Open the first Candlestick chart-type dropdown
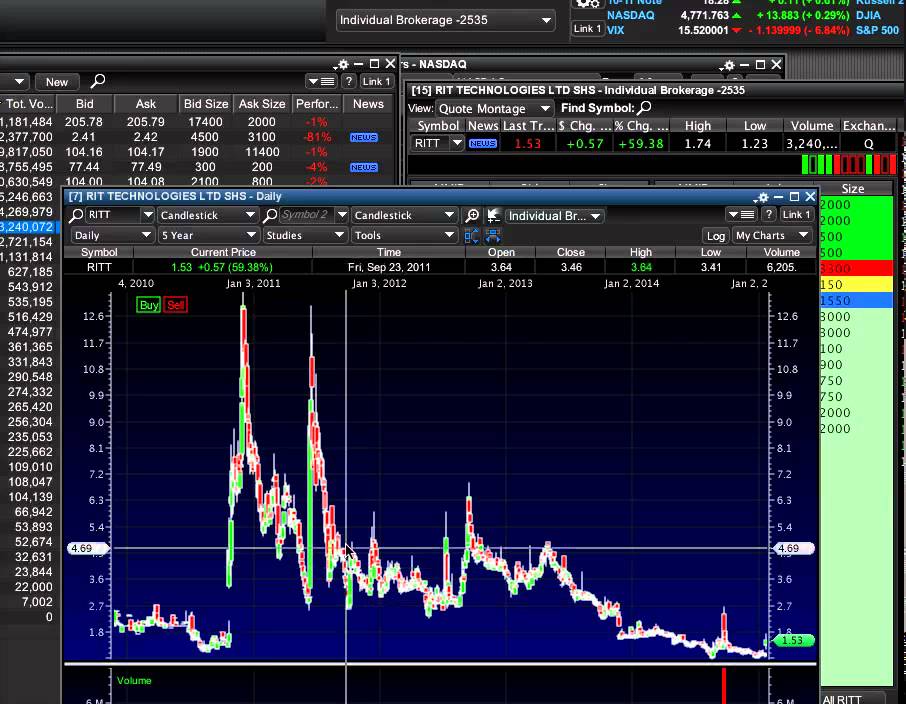The width and height of the screenshot is (906, 704). pyautogui.click(x=207, y=215)
